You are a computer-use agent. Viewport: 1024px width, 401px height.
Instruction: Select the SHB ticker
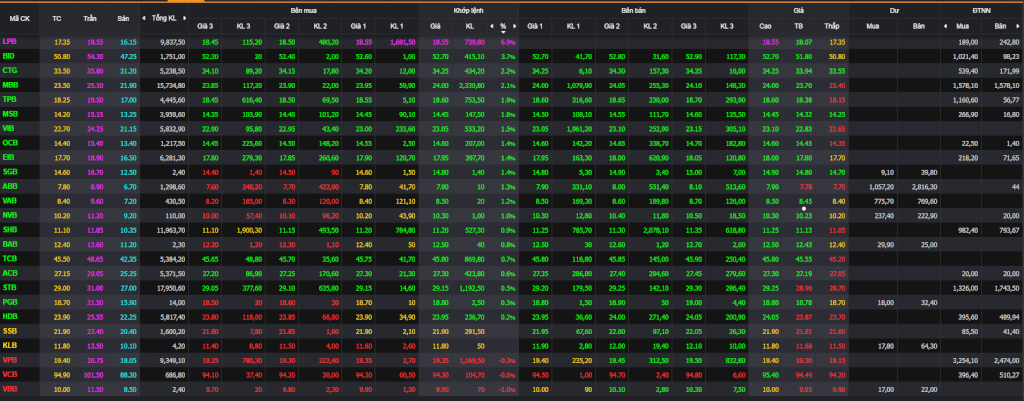point(10,229)
